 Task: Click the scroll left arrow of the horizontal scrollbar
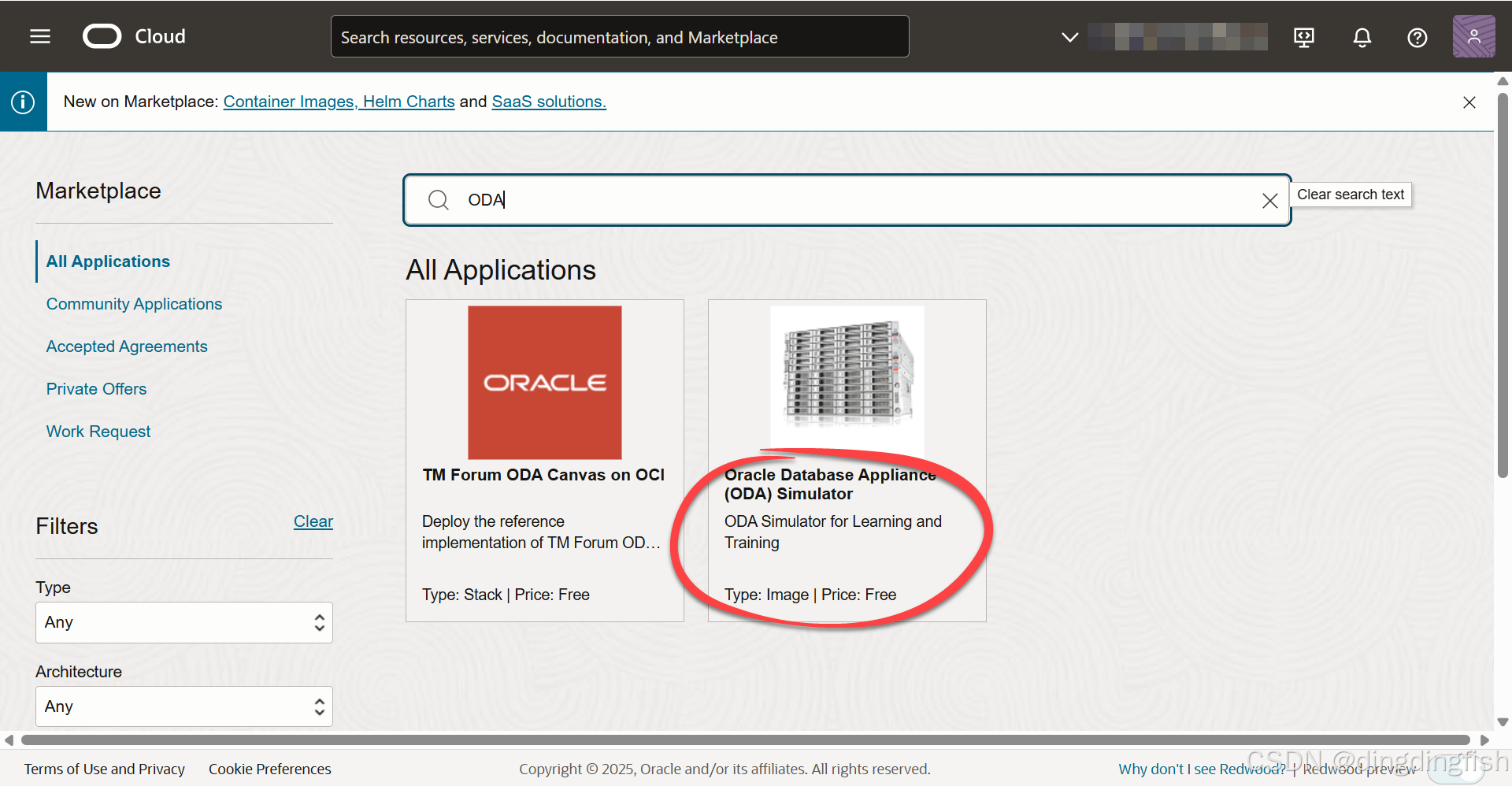pyautogui.click(x=9, y=740)
